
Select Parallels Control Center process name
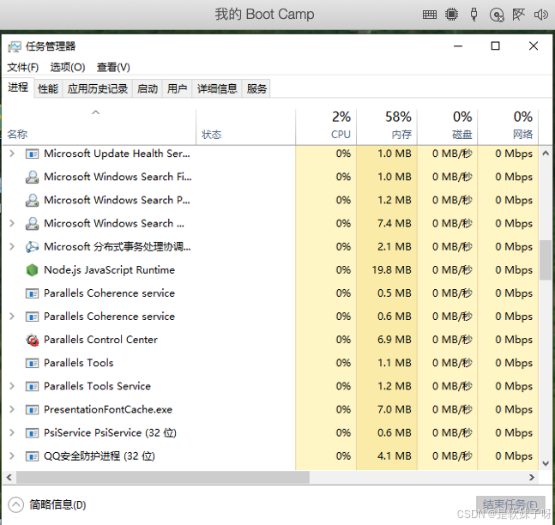pos(101,340)
